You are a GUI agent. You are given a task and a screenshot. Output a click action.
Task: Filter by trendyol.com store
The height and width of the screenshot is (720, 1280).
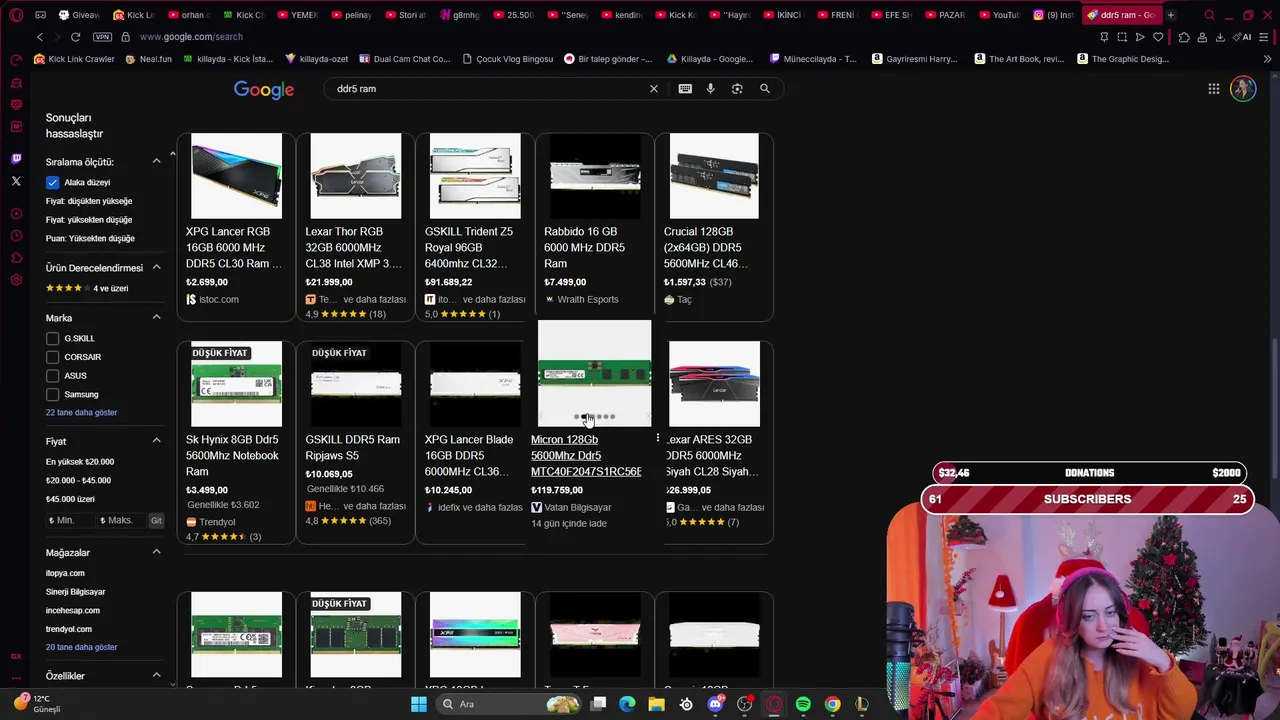[69, 629]
